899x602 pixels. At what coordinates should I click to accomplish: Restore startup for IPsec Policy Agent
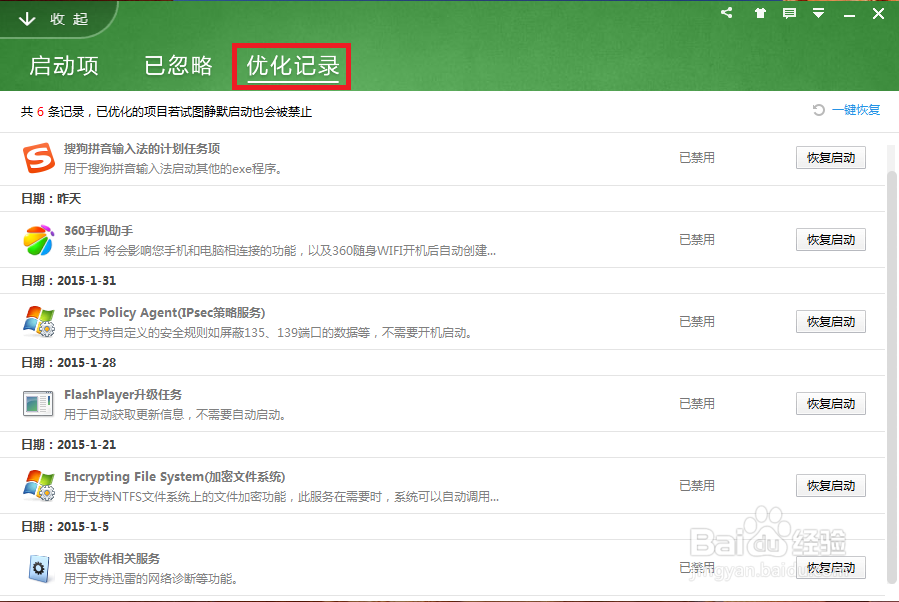[x=831, y=322]
